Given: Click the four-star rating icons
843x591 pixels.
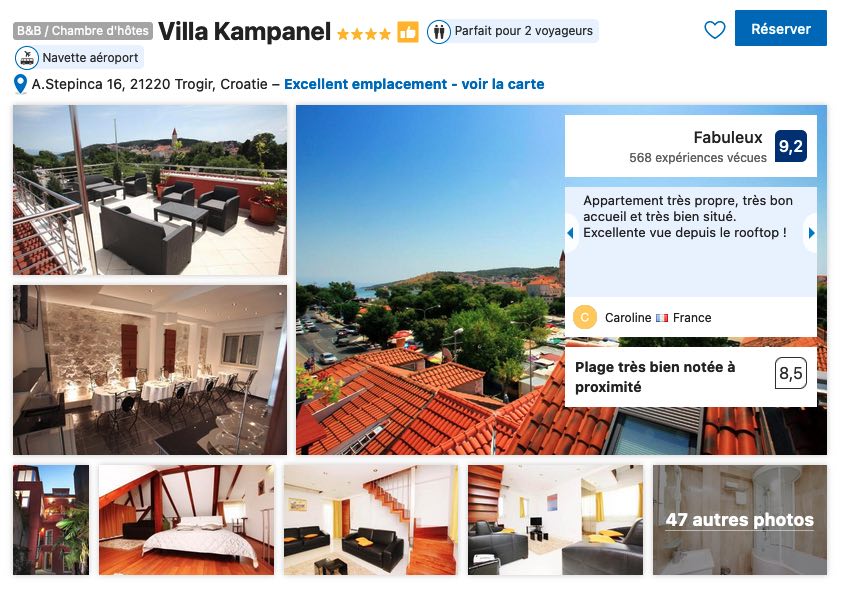Looking at the screenshot, I should (x=363, y=34).
